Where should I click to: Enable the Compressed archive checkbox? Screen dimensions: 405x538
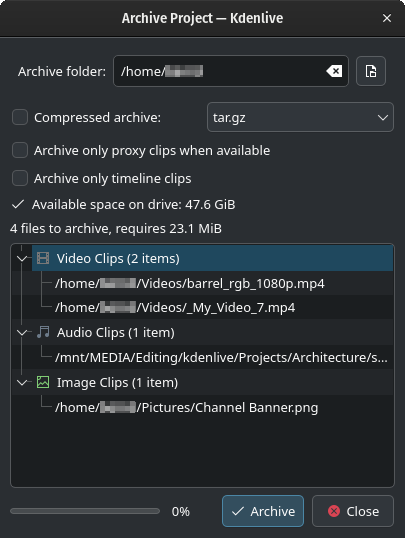point(20,117)
